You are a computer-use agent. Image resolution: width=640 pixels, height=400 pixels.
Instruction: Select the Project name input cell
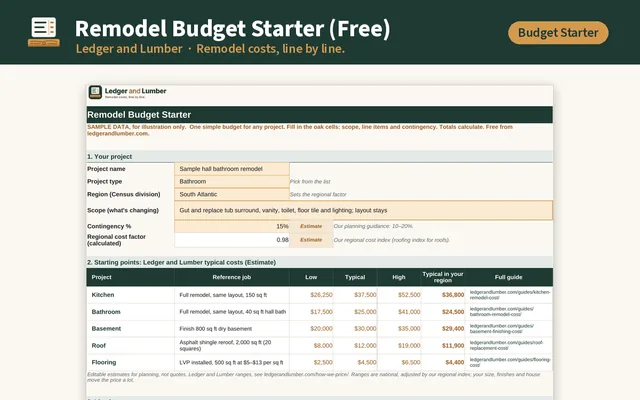click(x=232, y=169)
